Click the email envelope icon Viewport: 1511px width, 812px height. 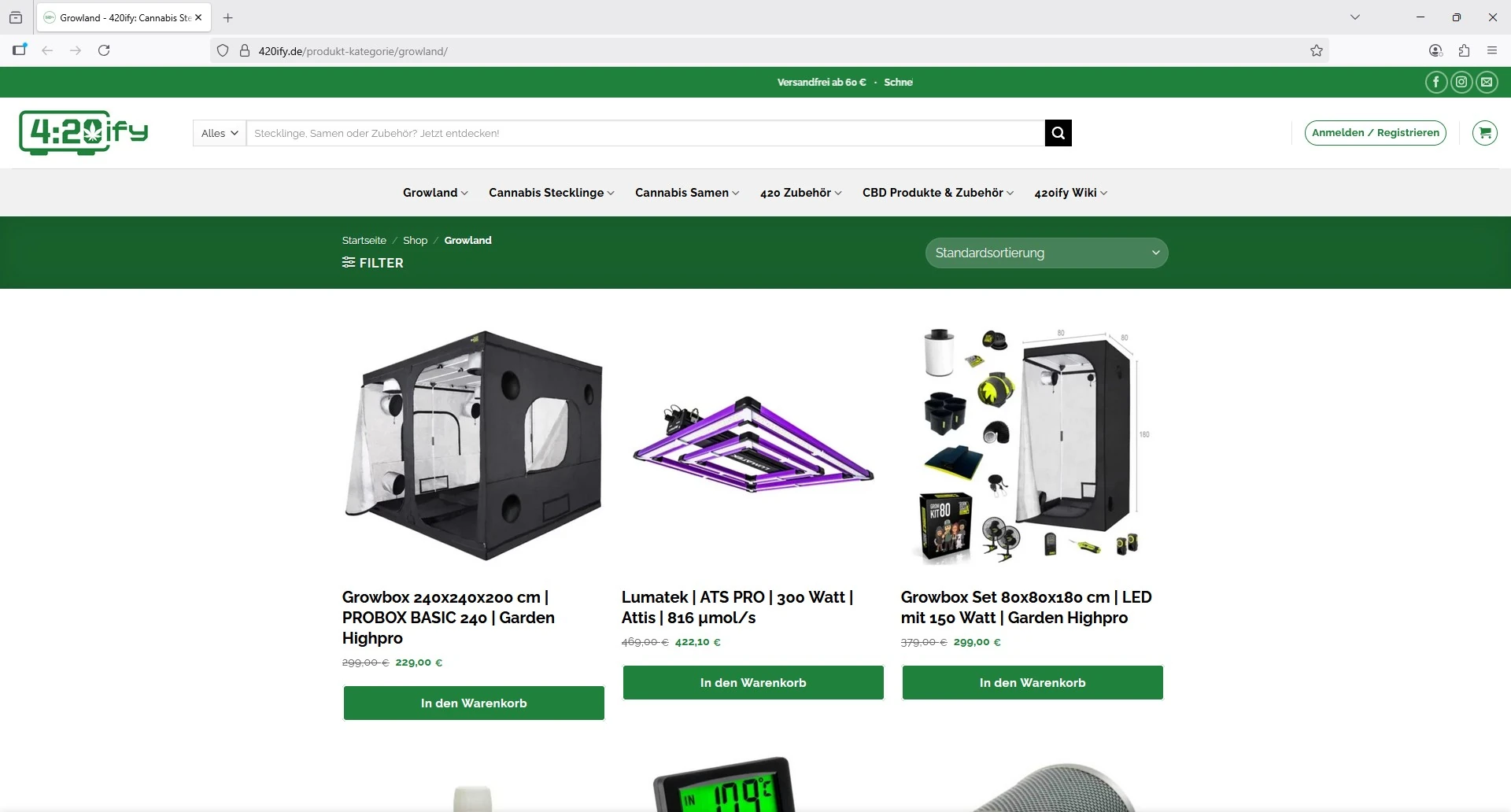point(1487,82)
